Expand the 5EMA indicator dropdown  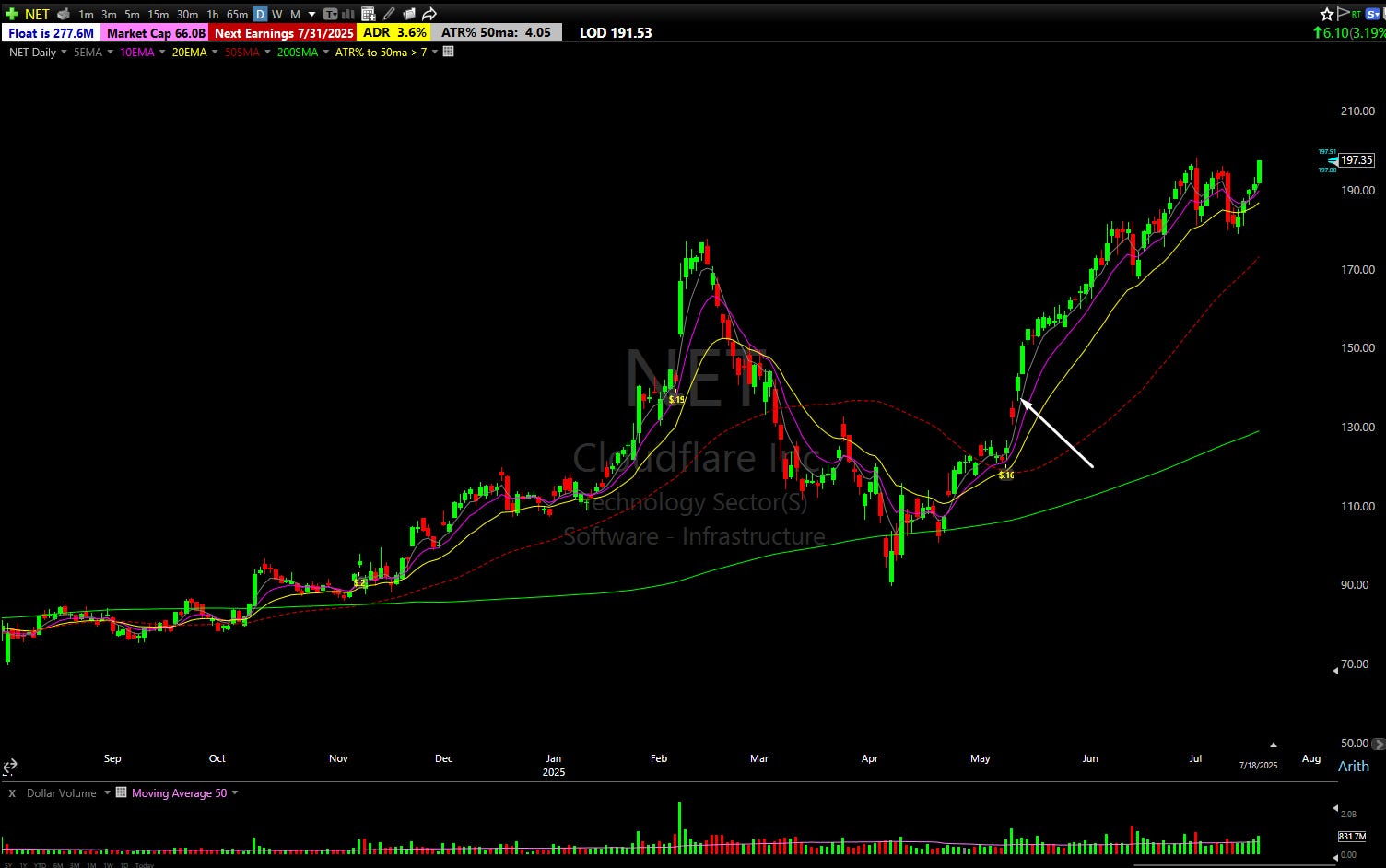(x=110, y=53)
